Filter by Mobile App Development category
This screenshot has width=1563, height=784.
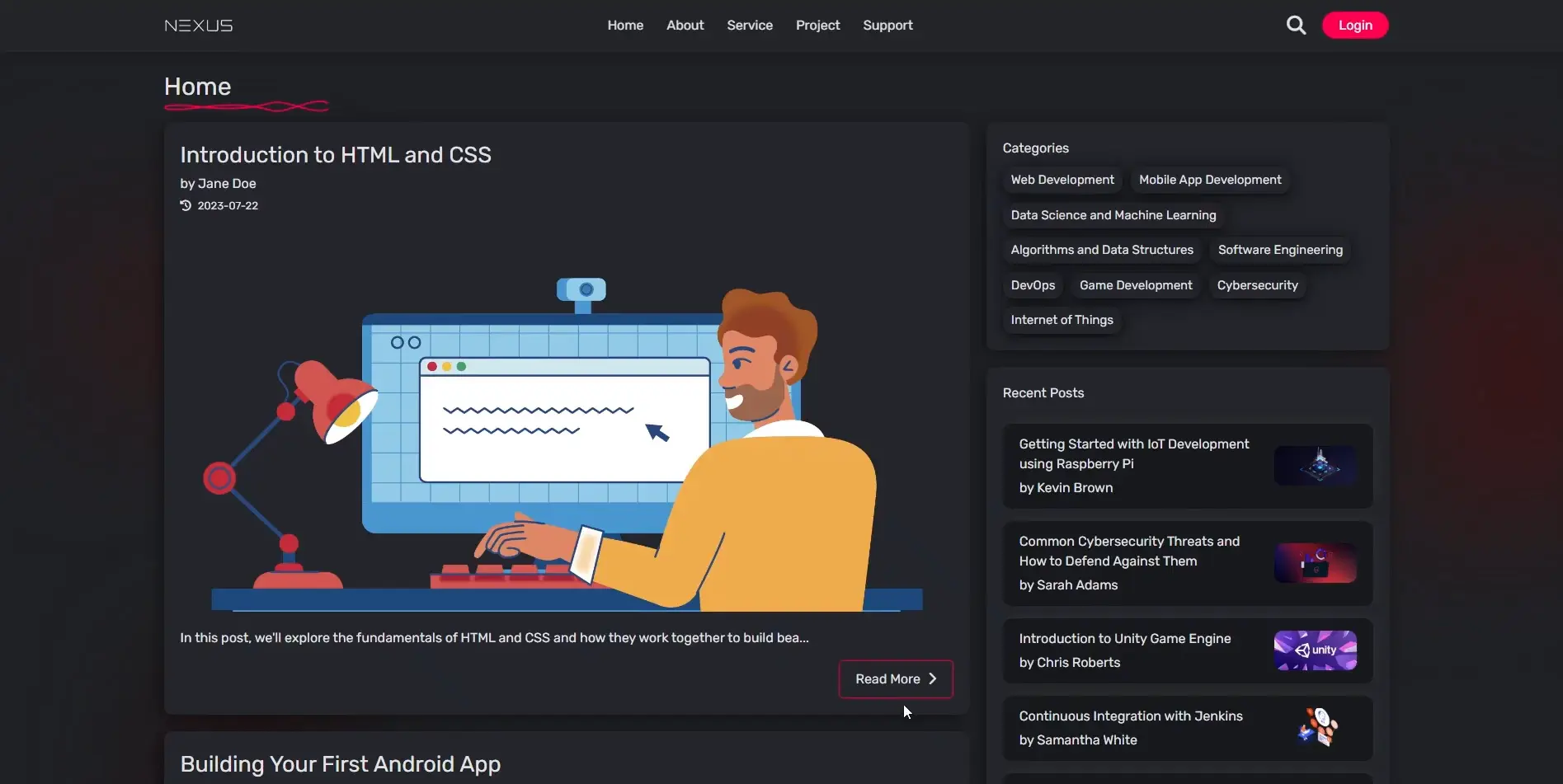pos(1209,180)
